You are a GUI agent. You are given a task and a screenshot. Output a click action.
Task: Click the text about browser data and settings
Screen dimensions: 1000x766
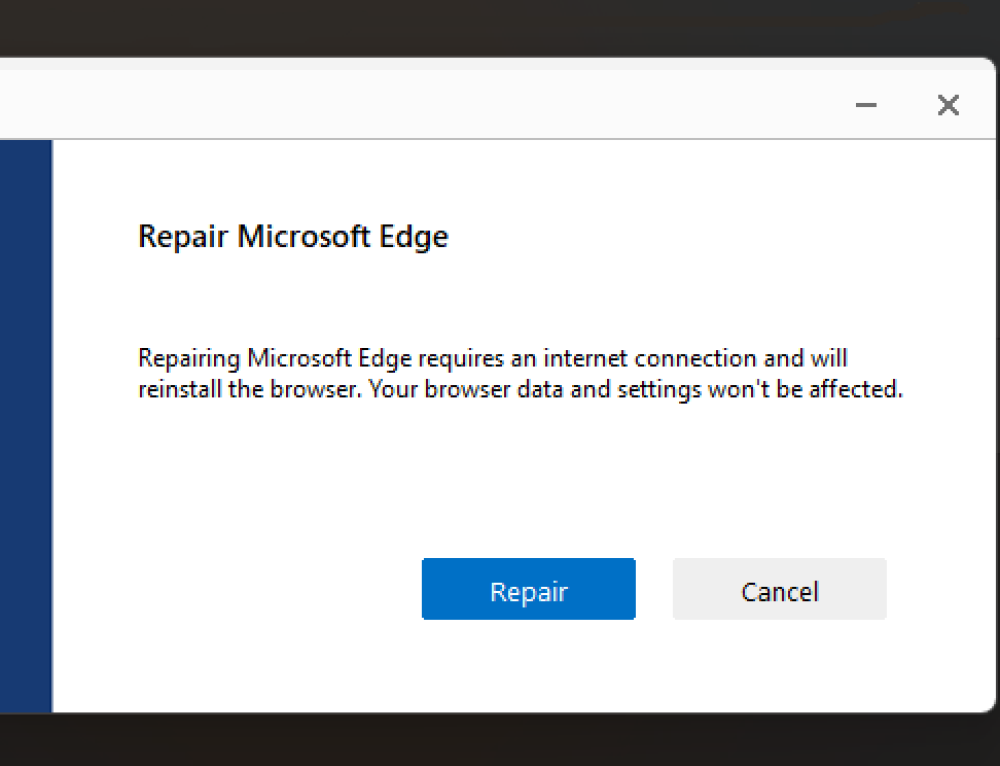tap(519, 389)
